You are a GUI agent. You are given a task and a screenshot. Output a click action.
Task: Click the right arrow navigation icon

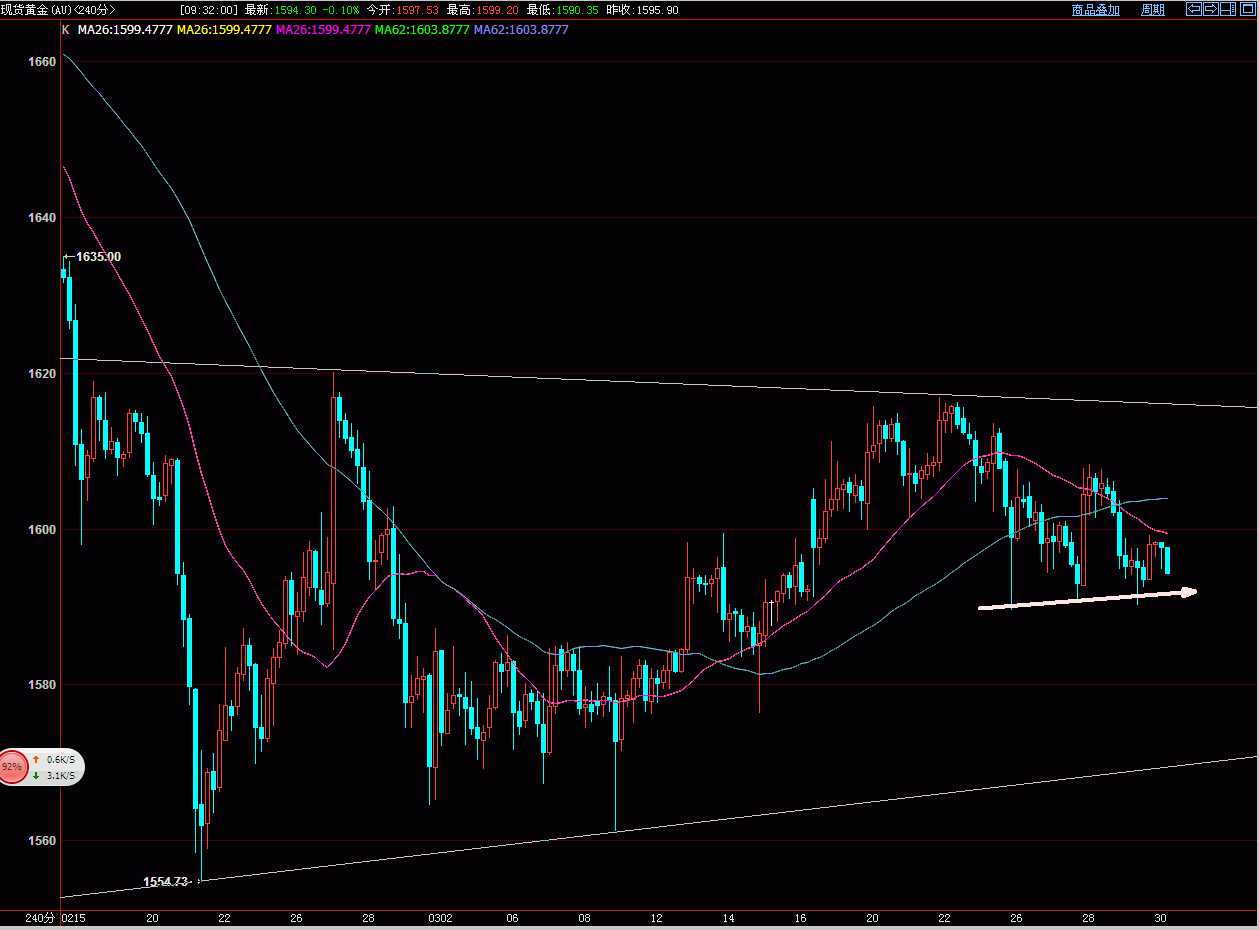coord(1211,9)
